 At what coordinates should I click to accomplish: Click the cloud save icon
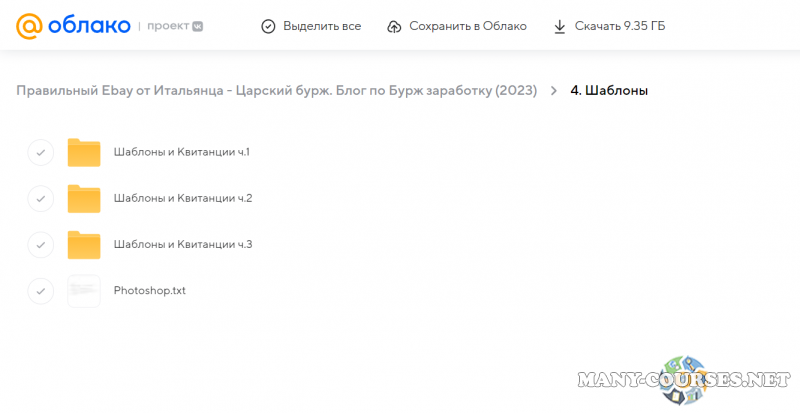(394, 26)
